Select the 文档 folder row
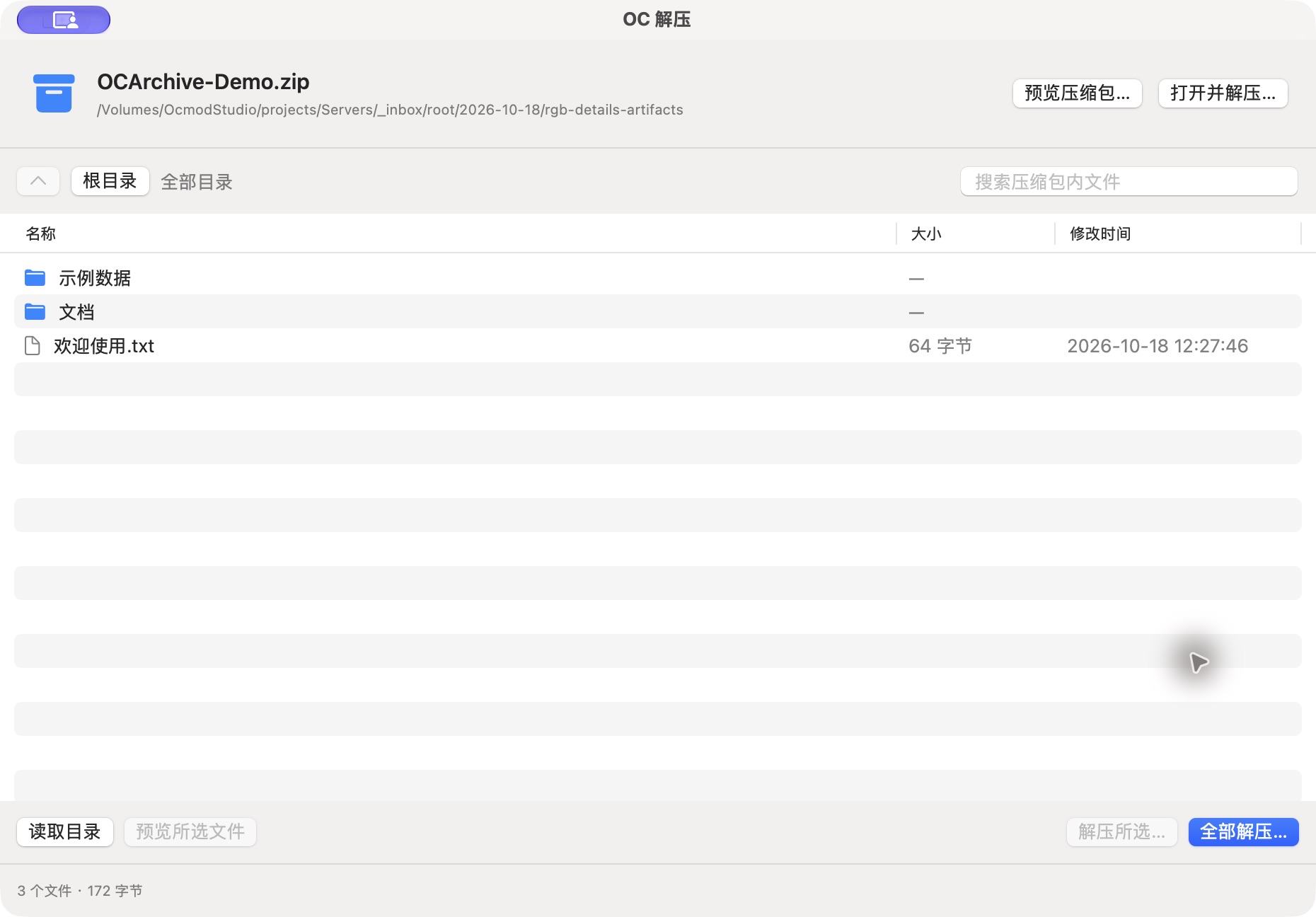The image size is (1316, 917). tap(658, 311)
